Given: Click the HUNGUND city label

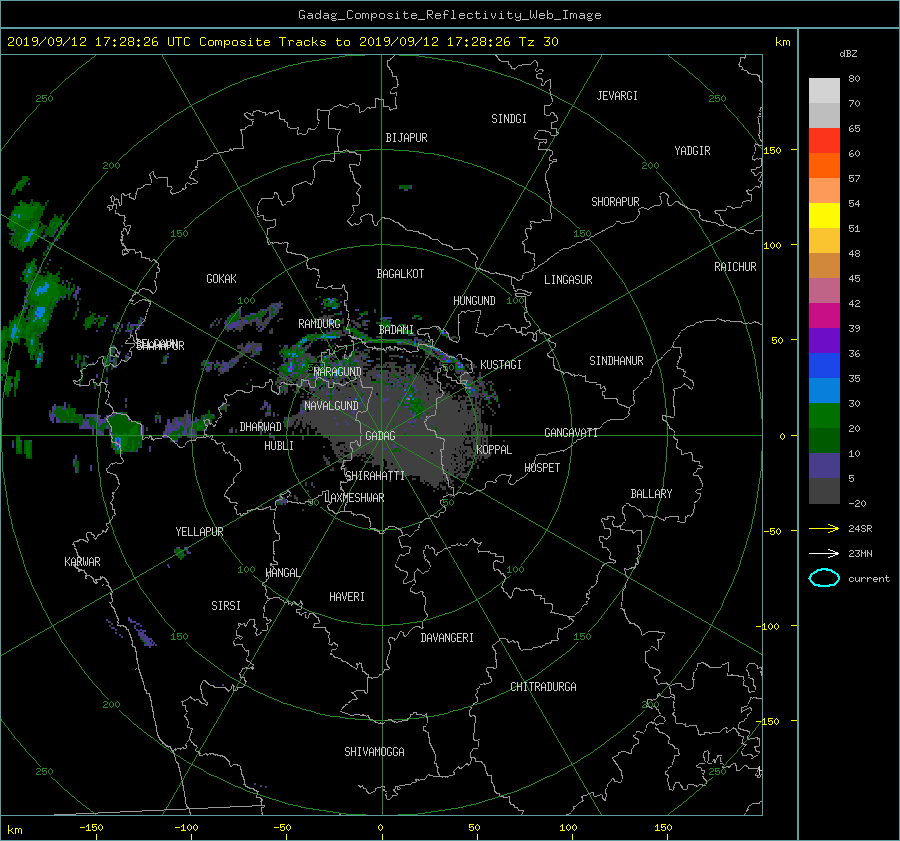Looking at the screenshot, I should 474,300.
